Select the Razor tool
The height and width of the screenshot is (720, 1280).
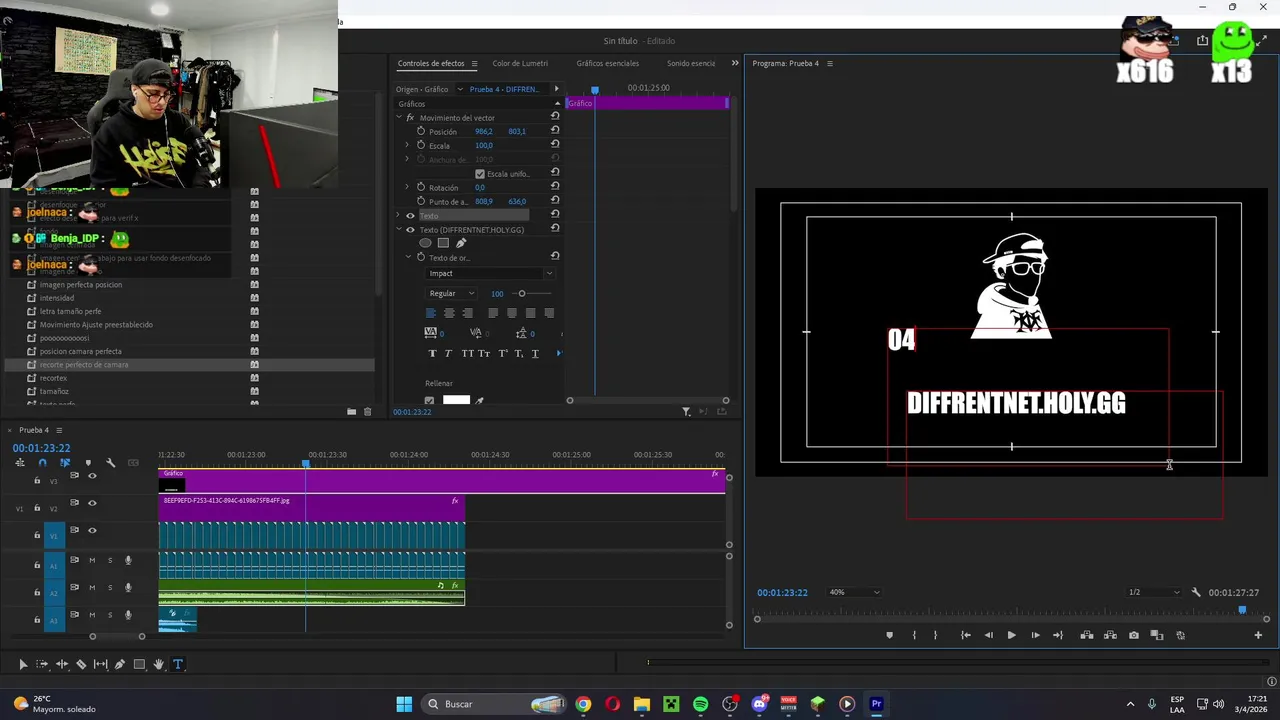point(81,664)
